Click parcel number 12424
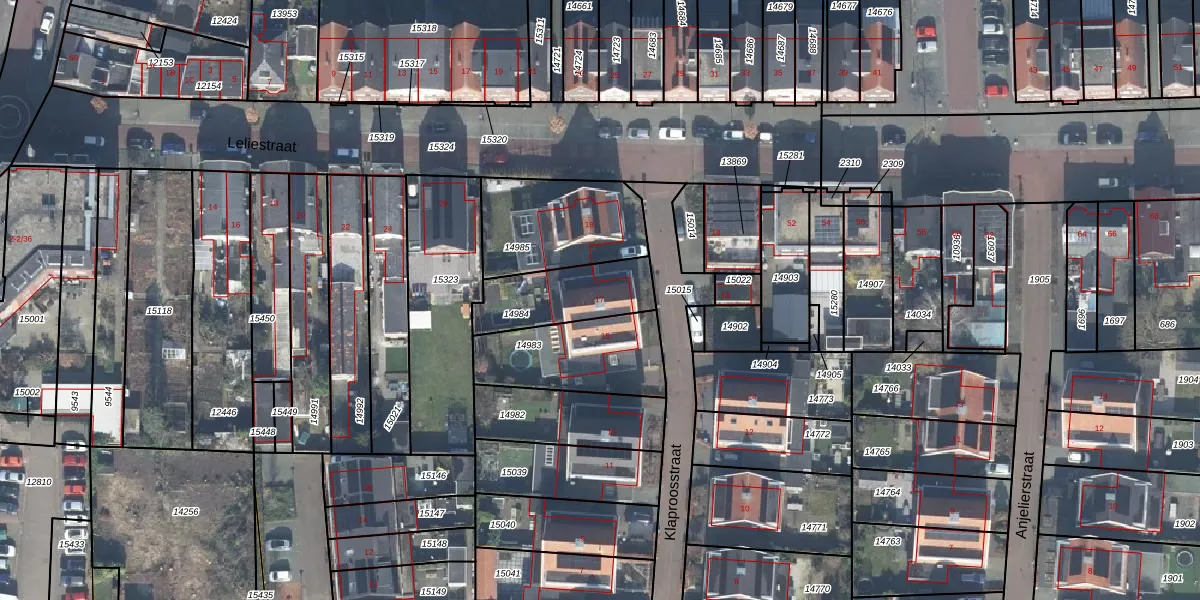This screenshot has width=1200, height=600. click(x=226, y=20)
